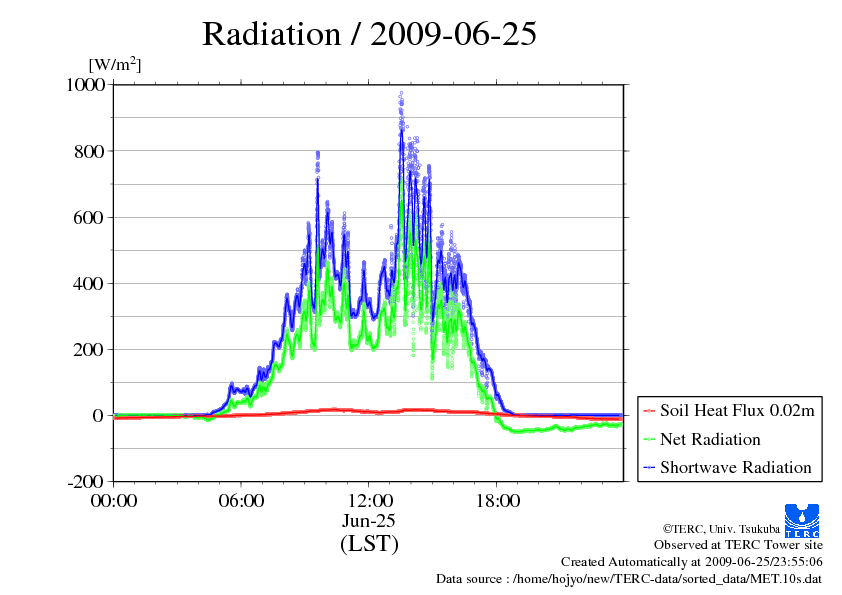Click the red Soil Heat Flux legend marker
This screenshot has height=595, width=842.
(x=649, y=411)
